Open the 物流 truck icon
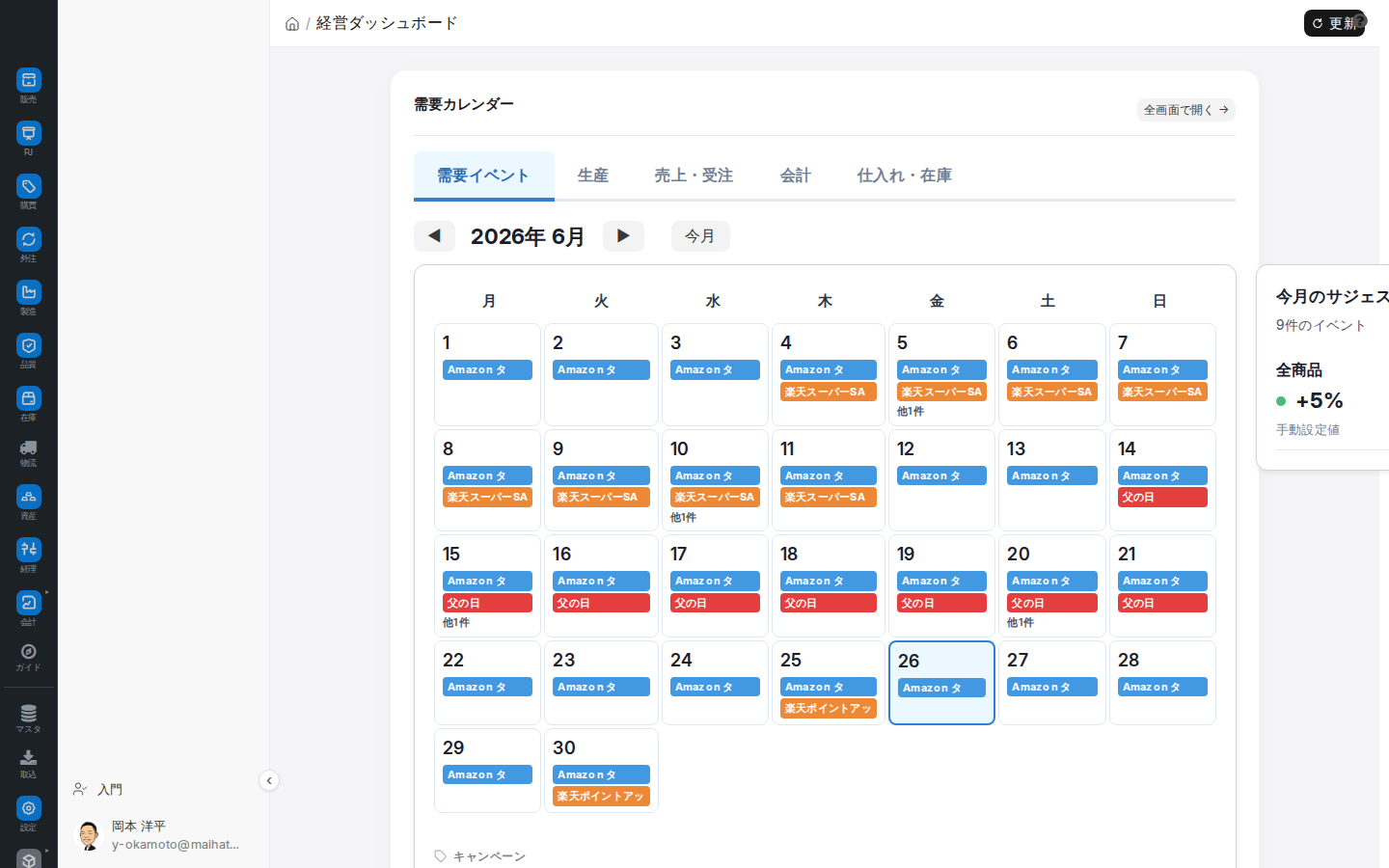 (28, 448)
